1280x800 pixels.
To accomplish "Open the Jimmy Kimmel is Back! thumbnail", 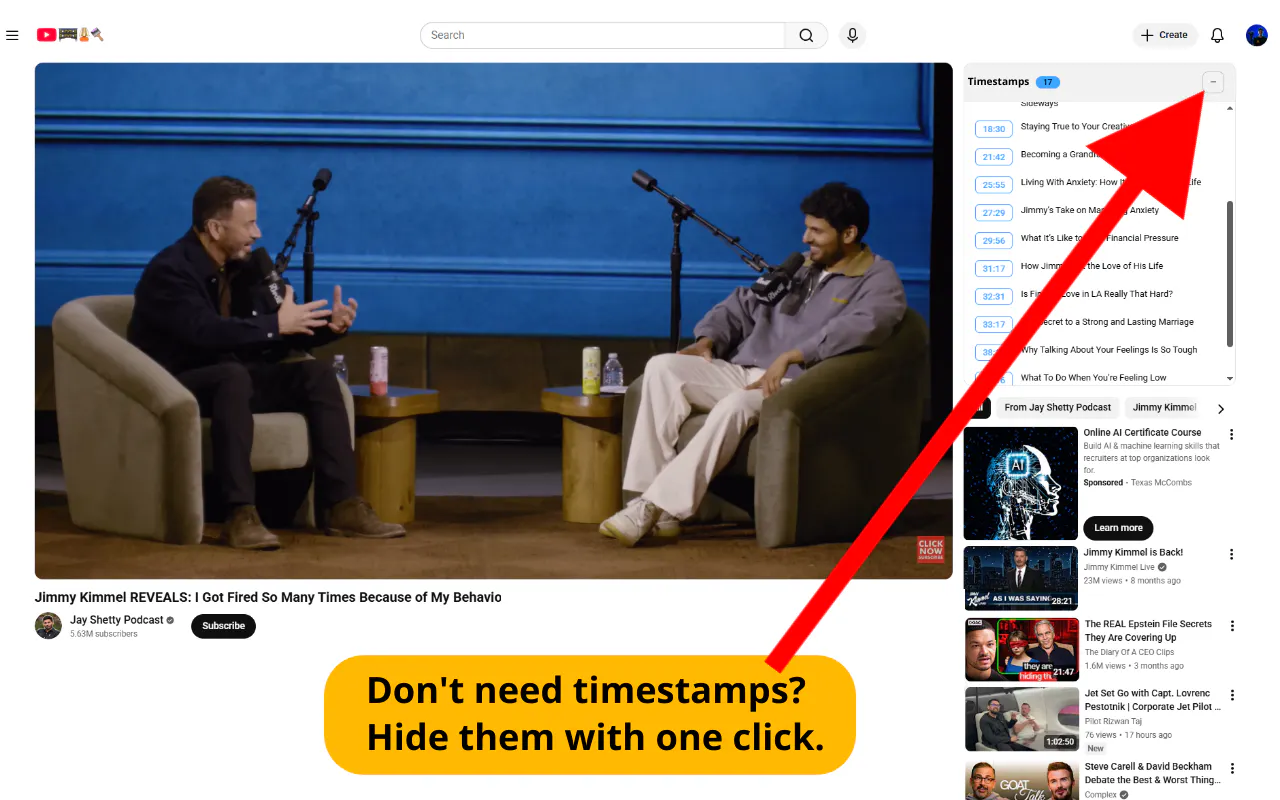I will click(x=1021, y=578).
